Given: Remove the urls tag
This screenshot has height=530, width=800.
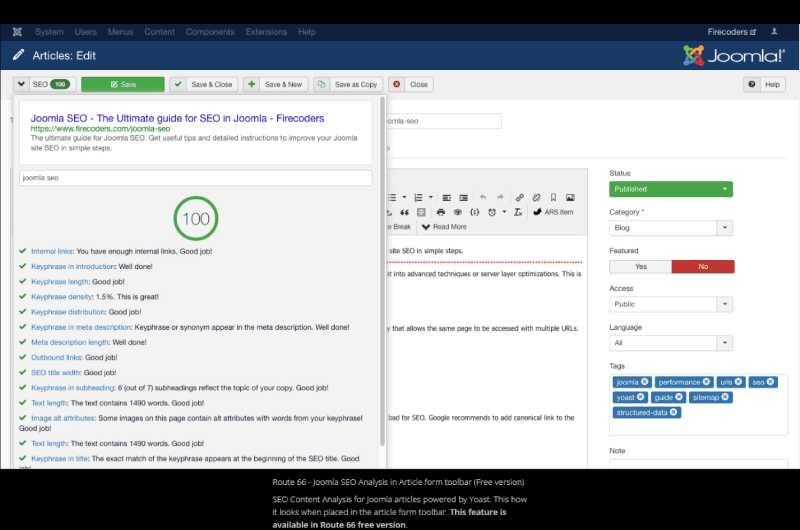Looking at the screenshot, I should click(x=738, y=382).
